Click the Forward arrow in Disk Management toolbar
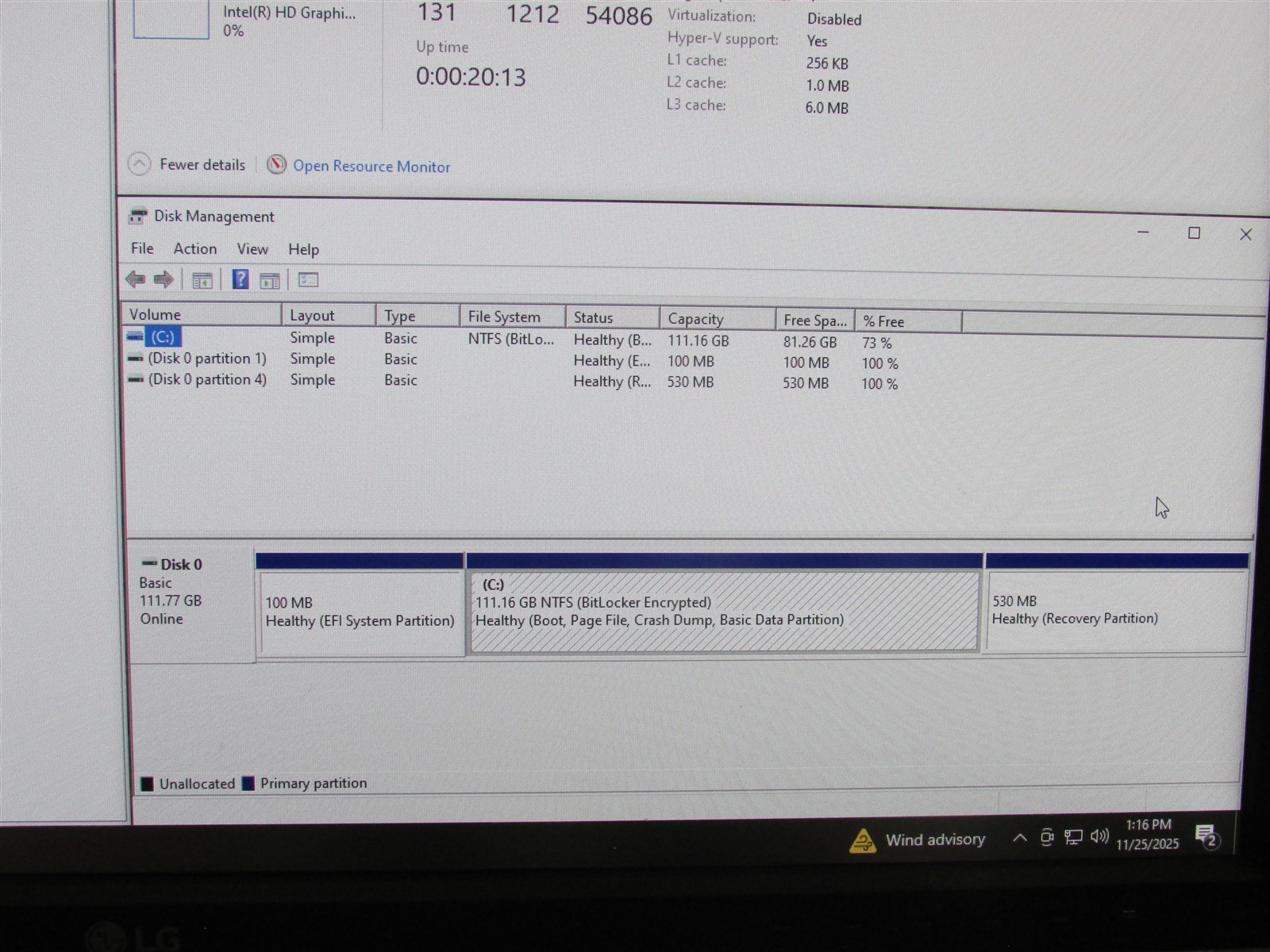 [x=164, y=279]
